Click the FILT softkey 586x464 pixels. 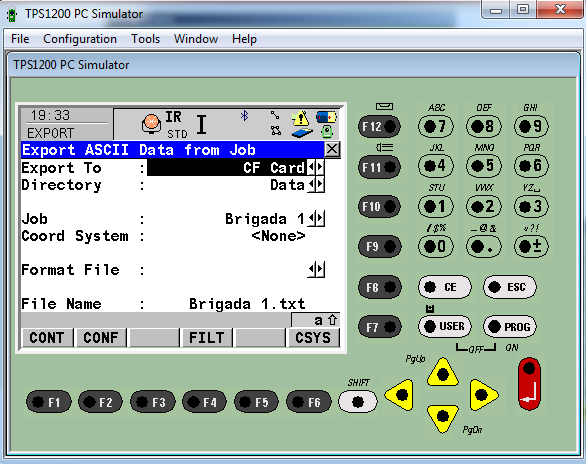pyautogui.click(x=207, y=338)
